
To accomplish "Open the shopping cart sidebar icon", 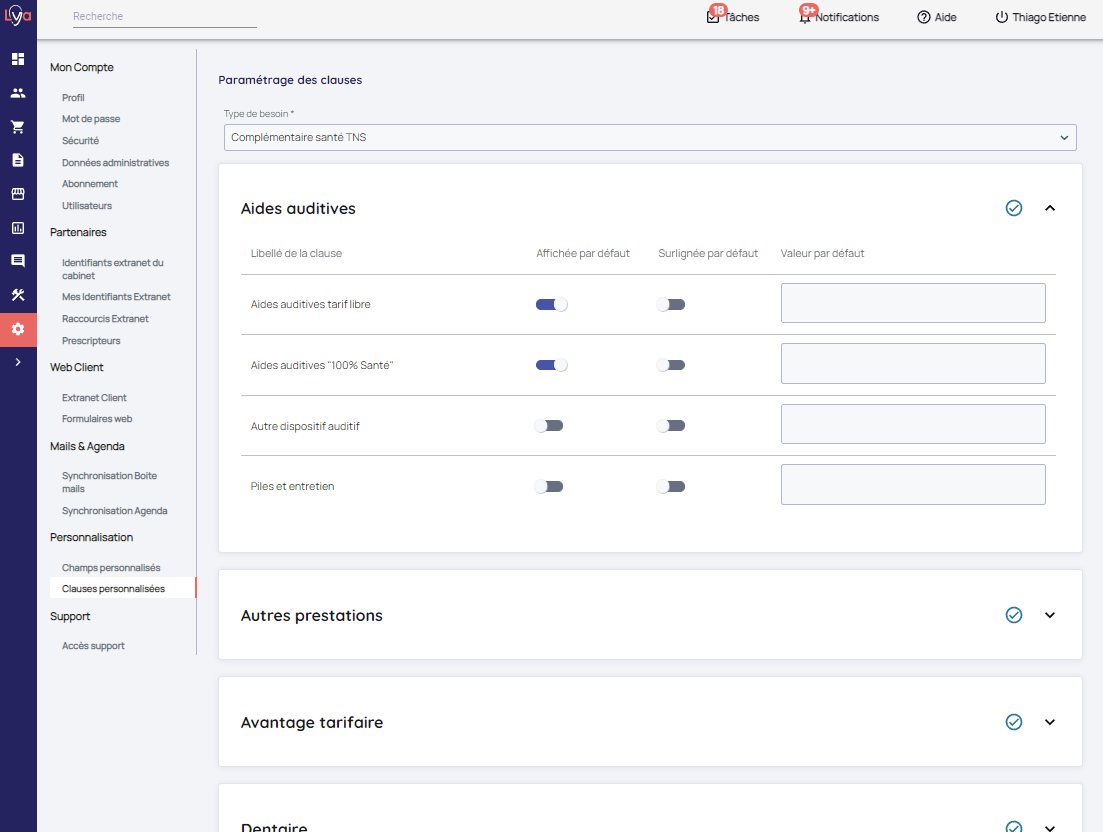I will (x=18, y=127).
